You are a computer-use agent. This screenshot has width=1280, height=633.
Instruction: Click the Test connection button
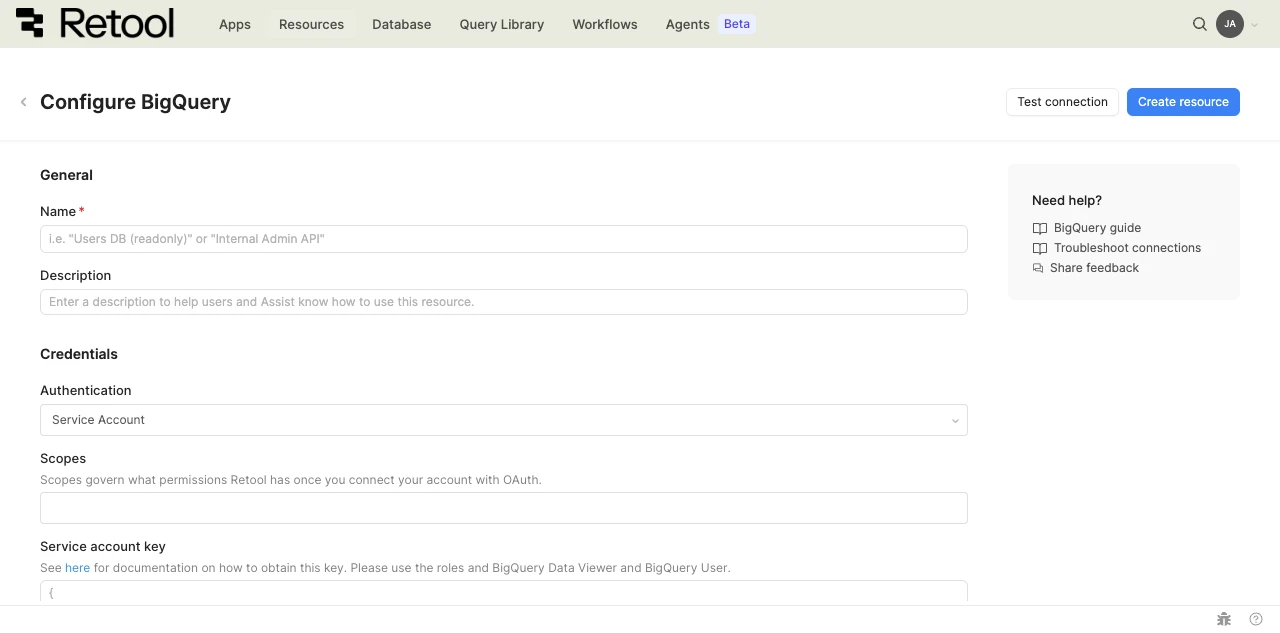pyautogui.click(x=1062, y=102)
